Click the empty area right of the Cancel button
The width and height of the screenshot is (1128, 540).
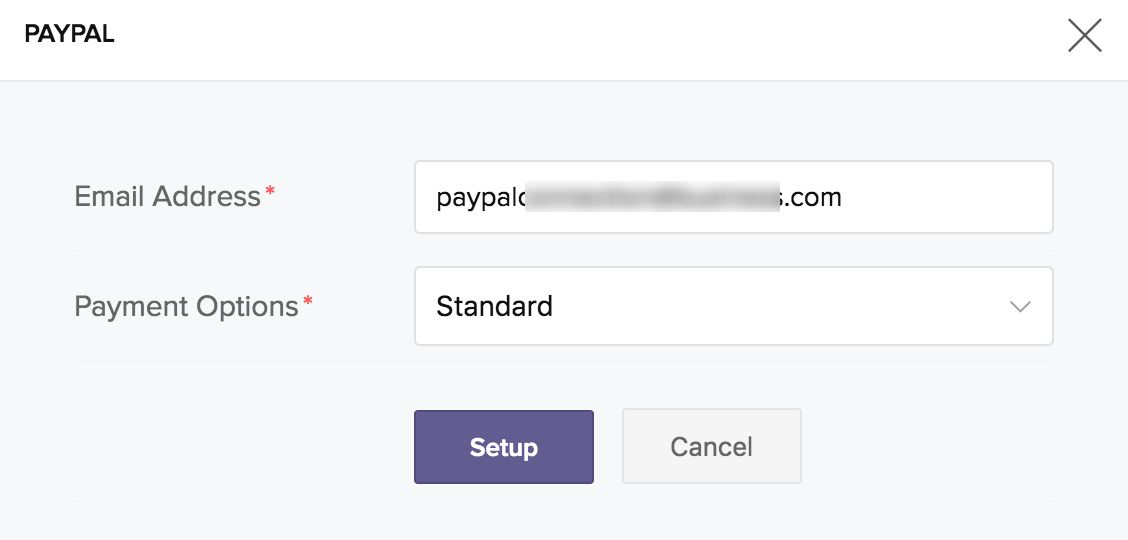tap(928, 447)
